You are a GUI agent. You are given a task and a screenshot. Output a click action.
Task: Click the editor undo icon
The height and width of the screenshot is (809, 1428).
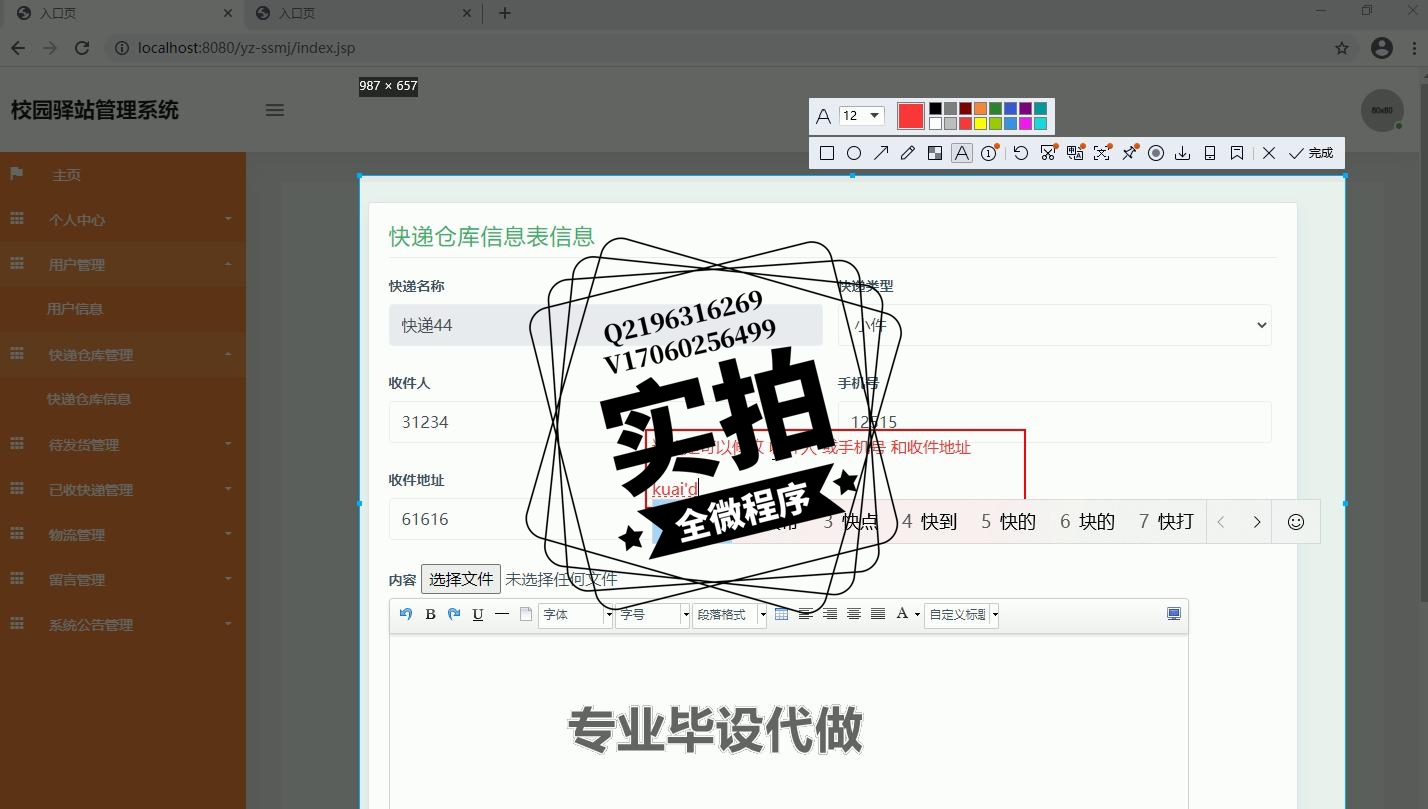406,614
